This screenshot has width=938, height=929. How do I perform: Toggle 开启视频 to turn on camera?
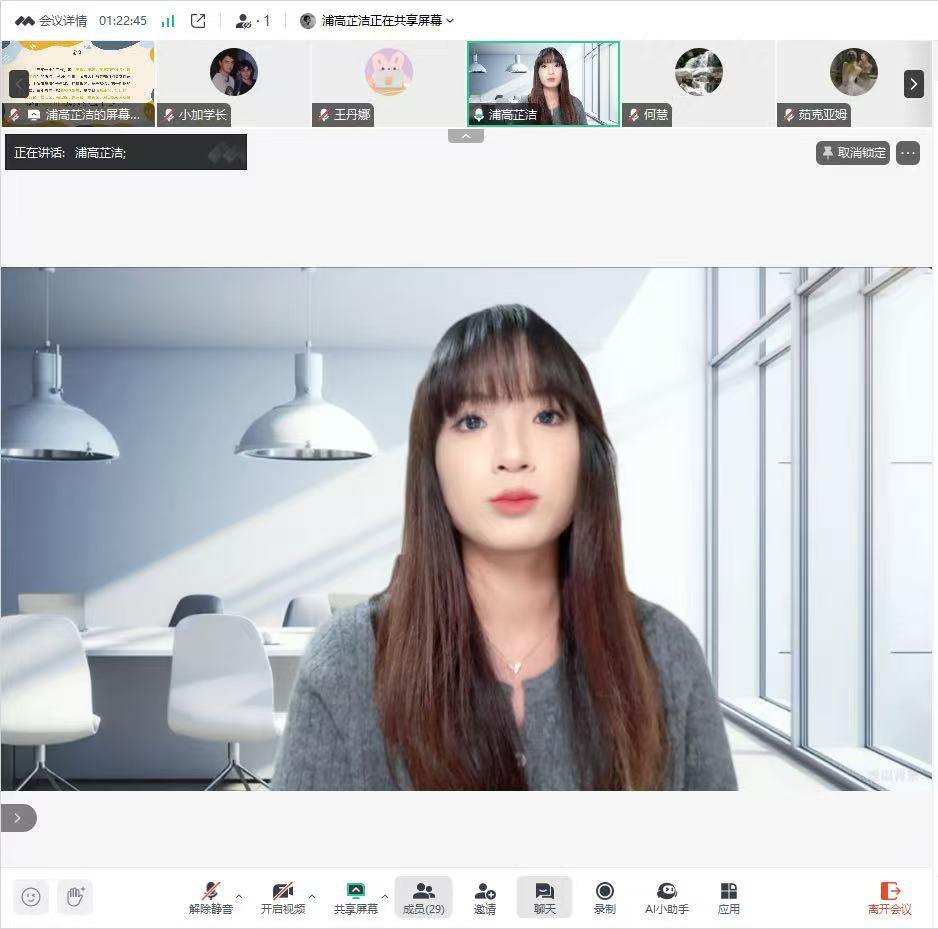[x=283, y=897]
